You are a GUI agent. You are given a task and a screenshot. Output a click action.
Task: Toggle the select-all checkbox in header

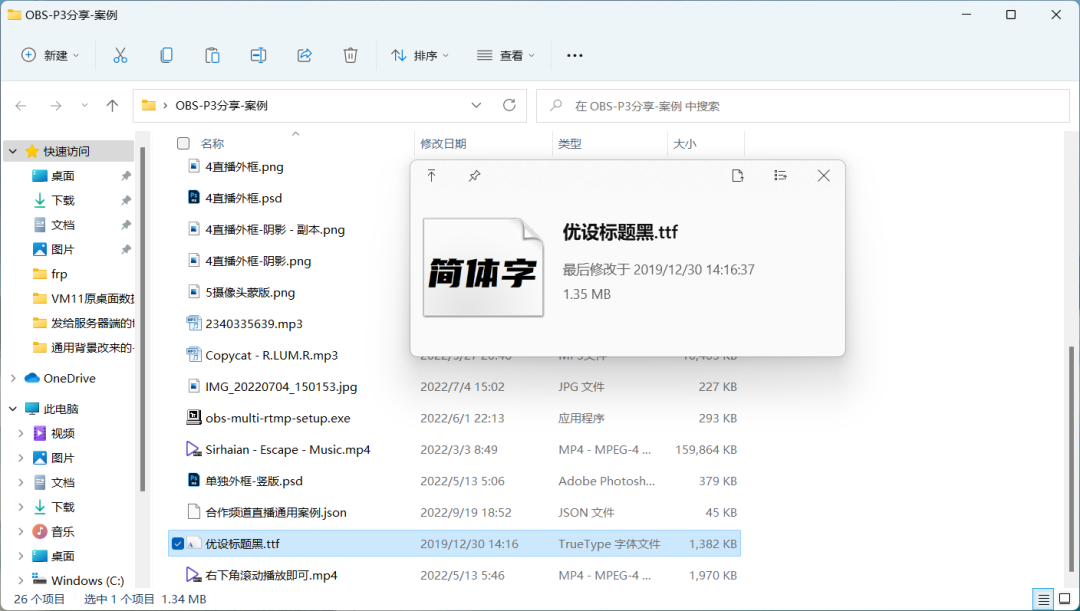click(183, 144)
